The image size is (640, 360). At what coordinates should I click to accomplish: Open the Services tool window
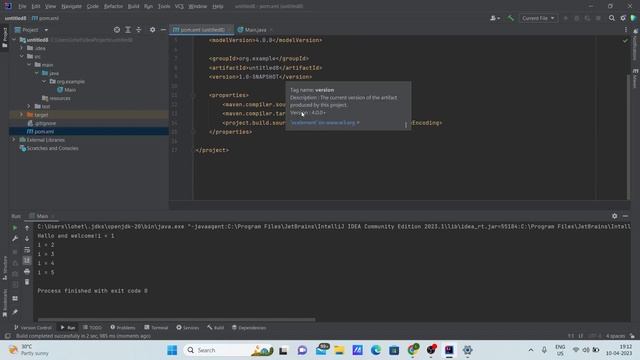(x=188, y=327)
